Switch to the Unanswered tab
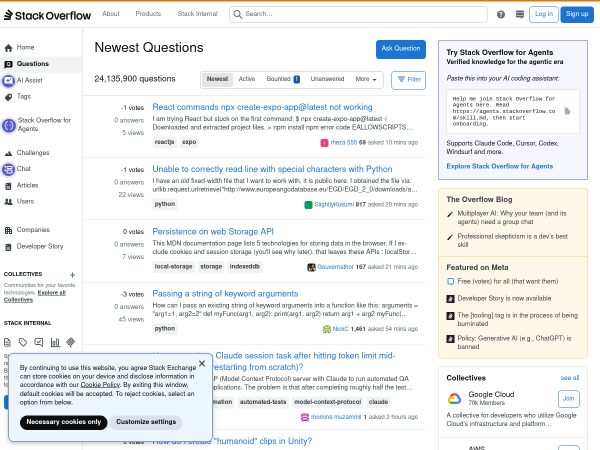The height and width of the screenshot is (450, 600). click(x=327, y=79)
